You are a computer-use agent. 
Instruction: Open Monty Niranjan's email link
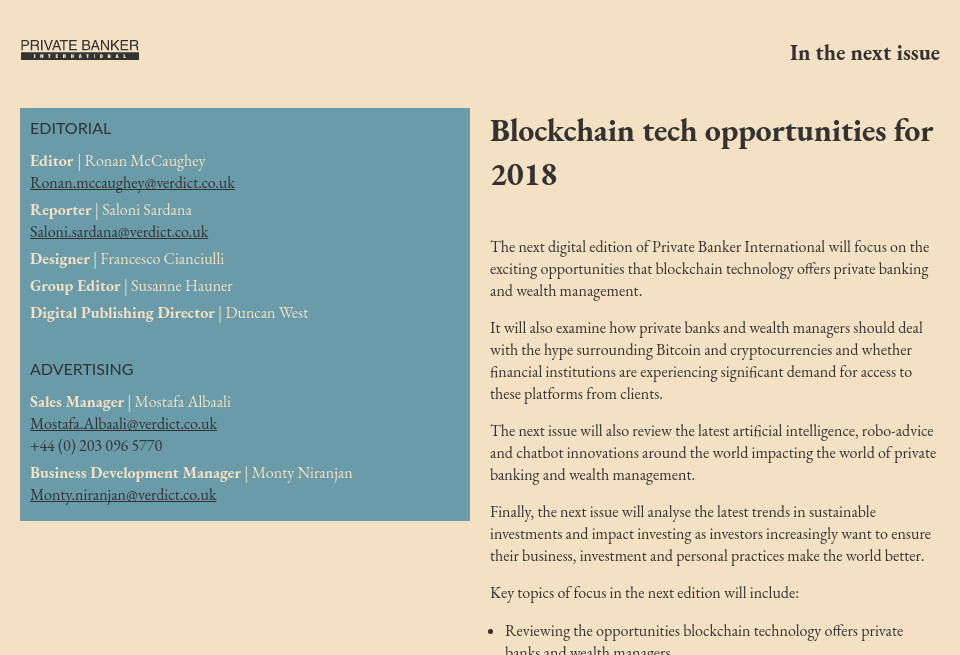(123, 495)
